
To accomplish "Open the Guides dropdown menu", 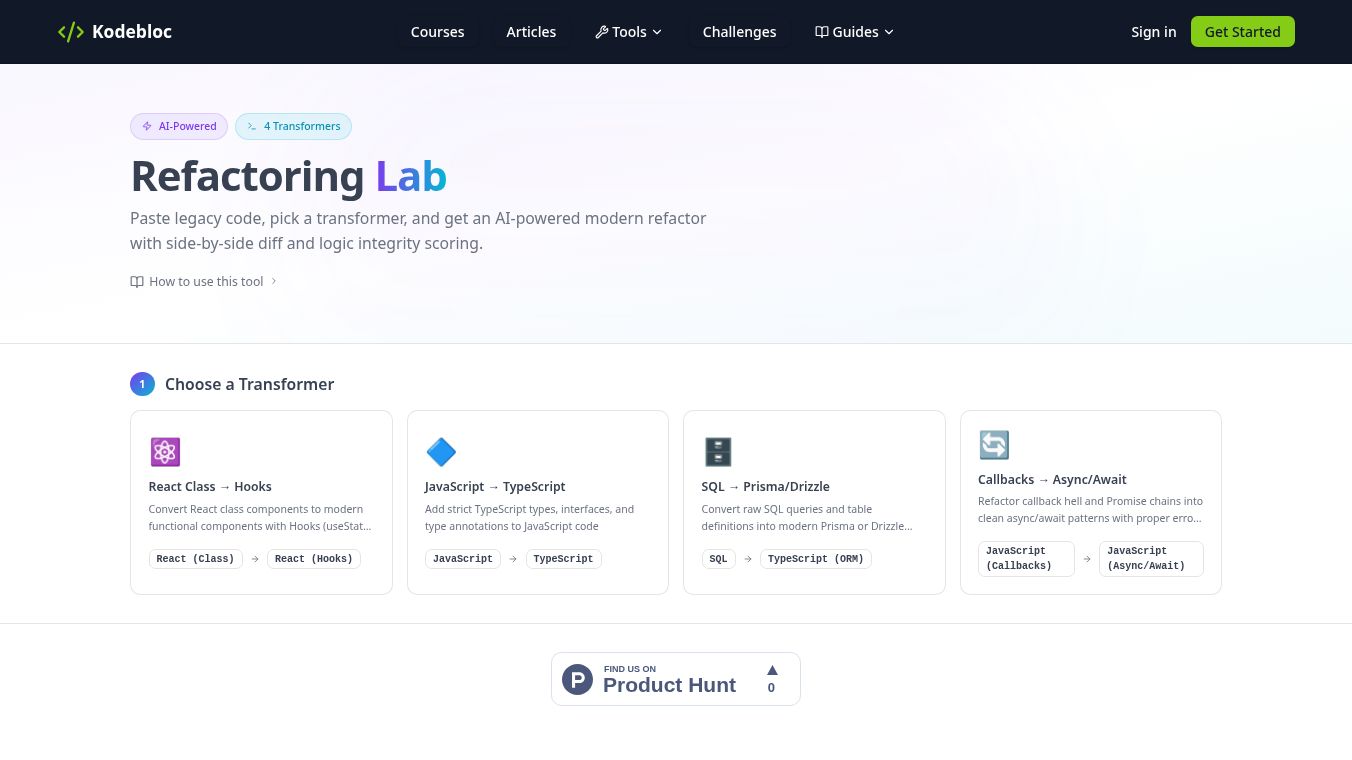I will pyautogui.click(x=854, y=32).
